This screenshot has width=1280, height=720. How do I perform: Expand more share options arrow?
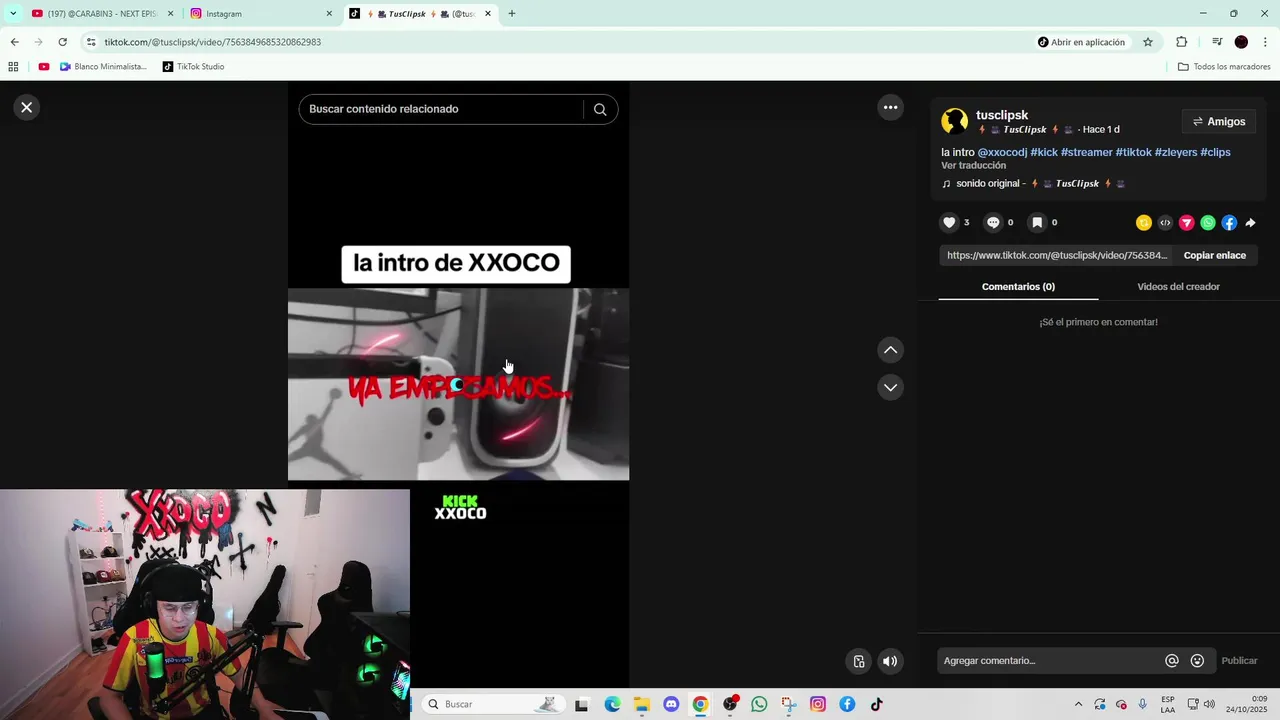(x=1250, y=223)
